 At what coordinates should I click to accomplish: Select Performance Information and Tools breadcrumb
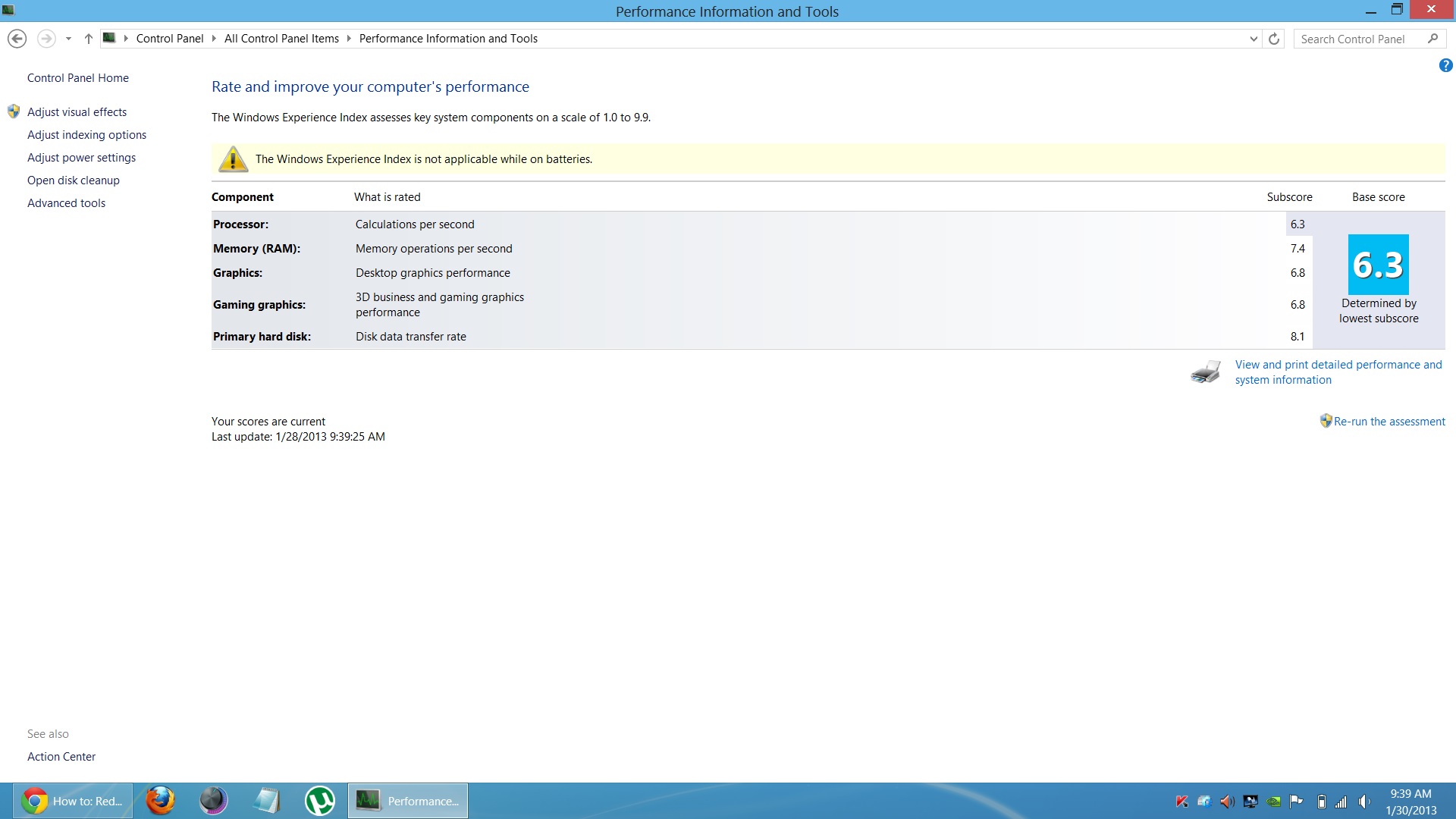[x=448, y=39]
